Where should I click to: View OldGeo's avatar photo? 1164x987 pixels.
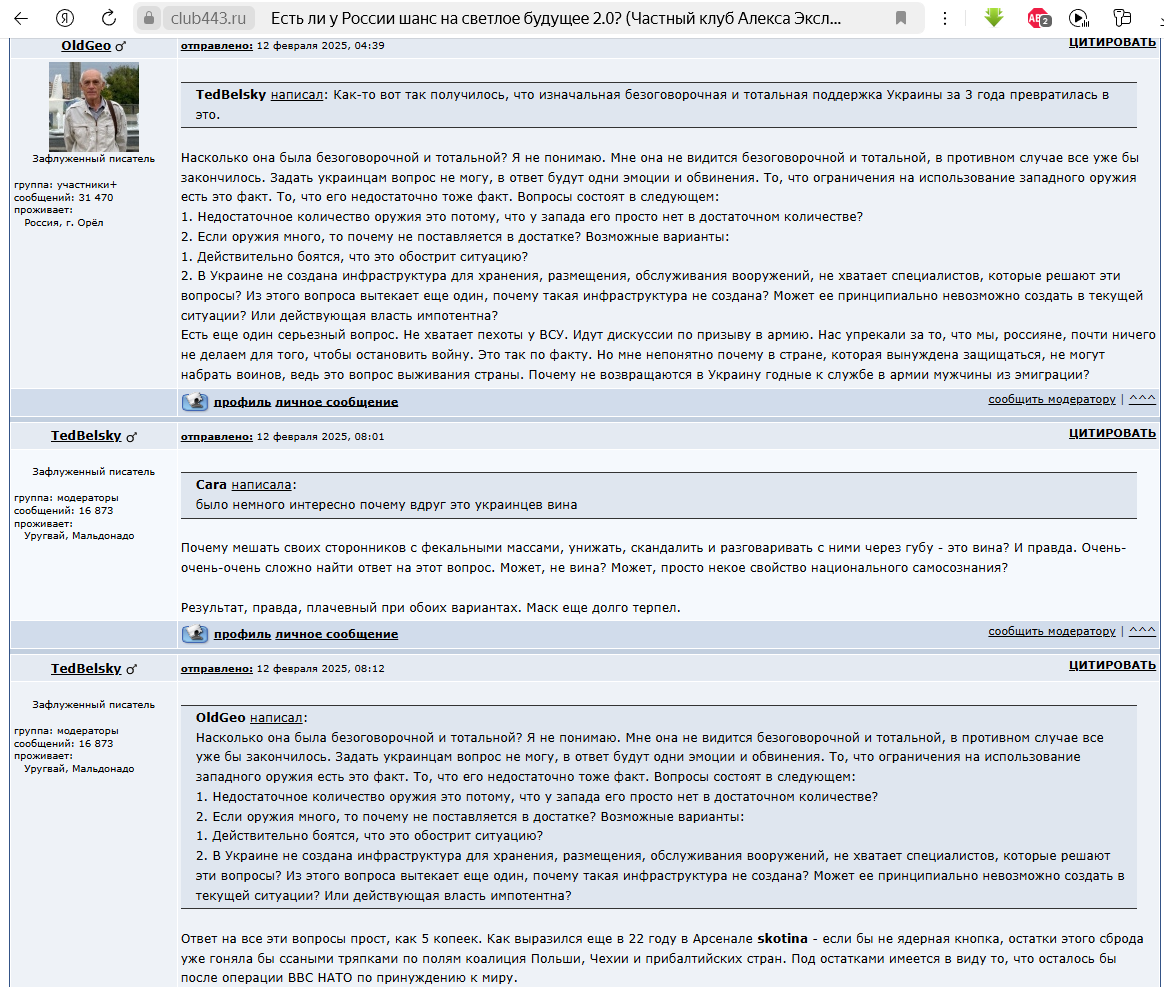pos(94,107)
